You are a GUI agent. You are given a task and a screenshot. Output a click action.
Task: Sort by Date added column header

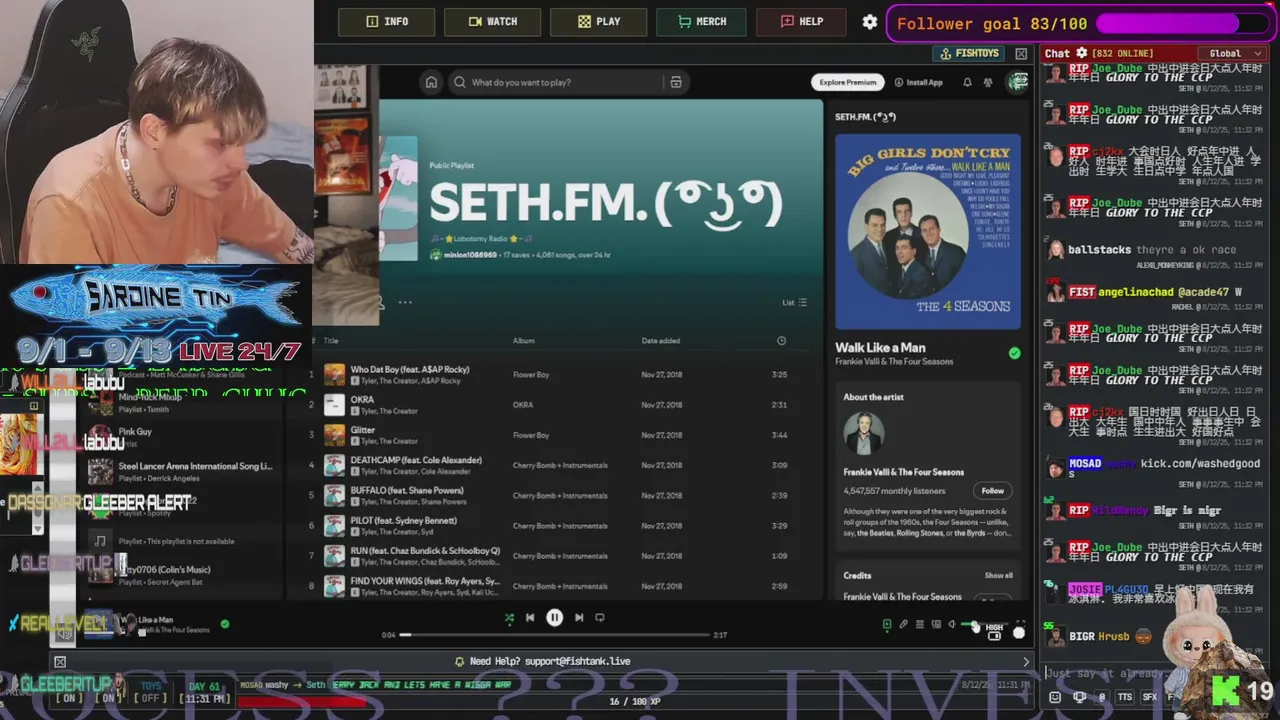661,341
